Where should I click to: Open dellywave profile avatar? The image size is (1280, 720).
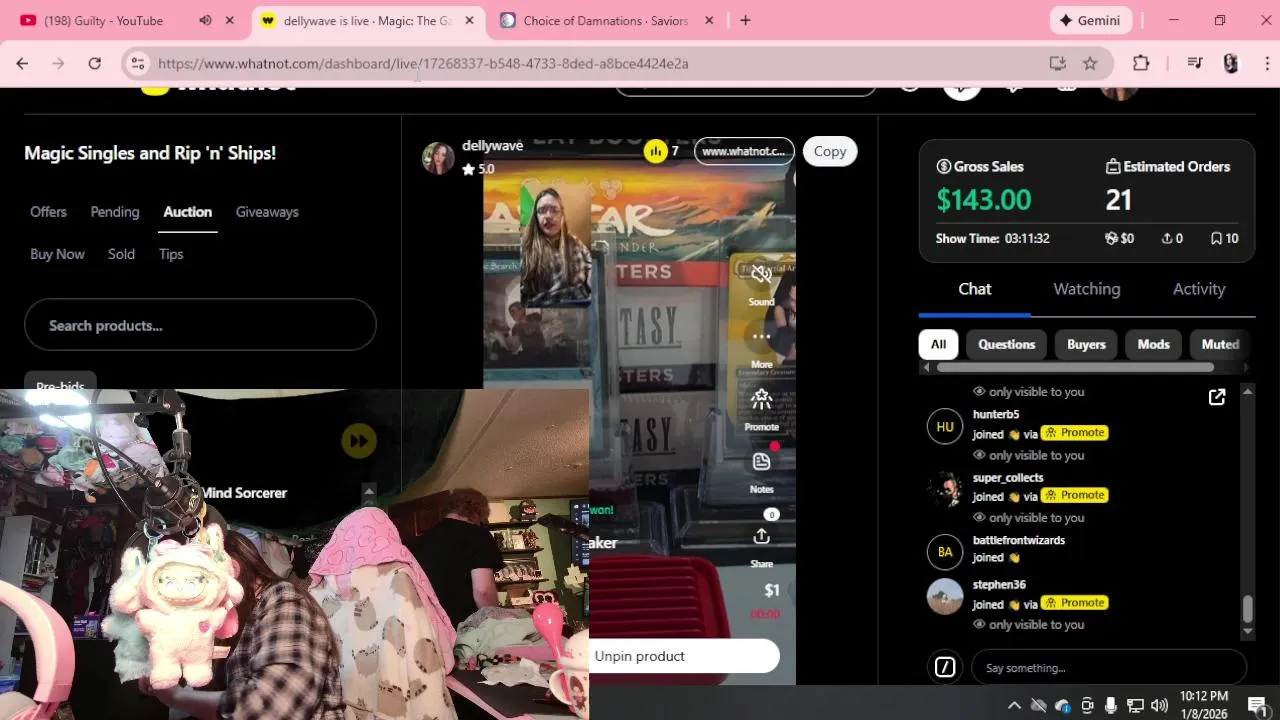pyautogui.click(x=438, y=158)
